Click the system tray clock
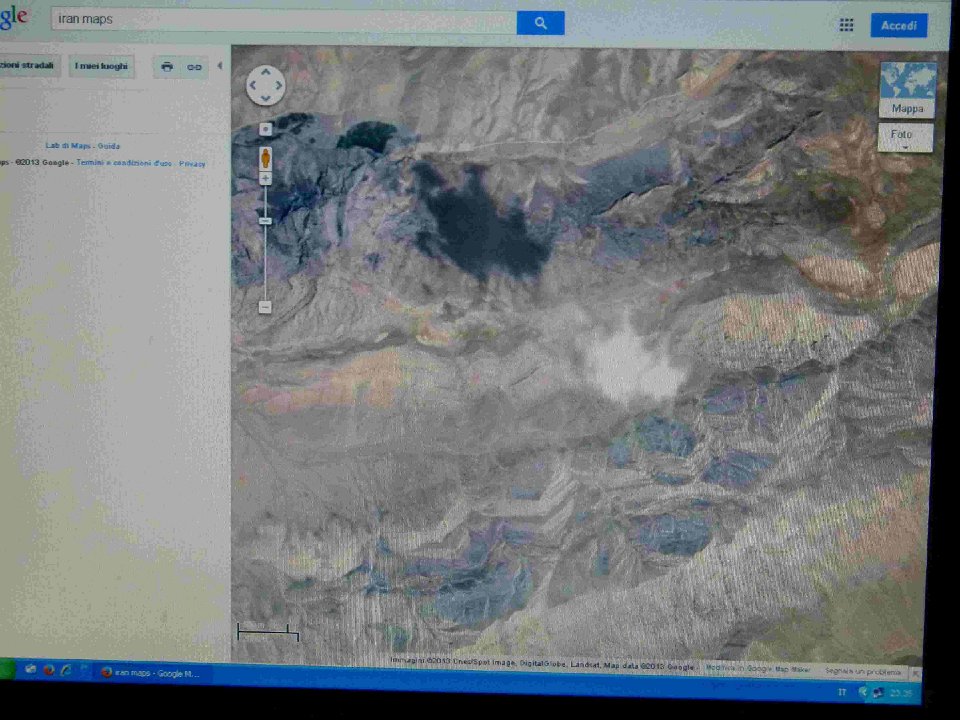 pyautogui.click(x=901, y=693)
